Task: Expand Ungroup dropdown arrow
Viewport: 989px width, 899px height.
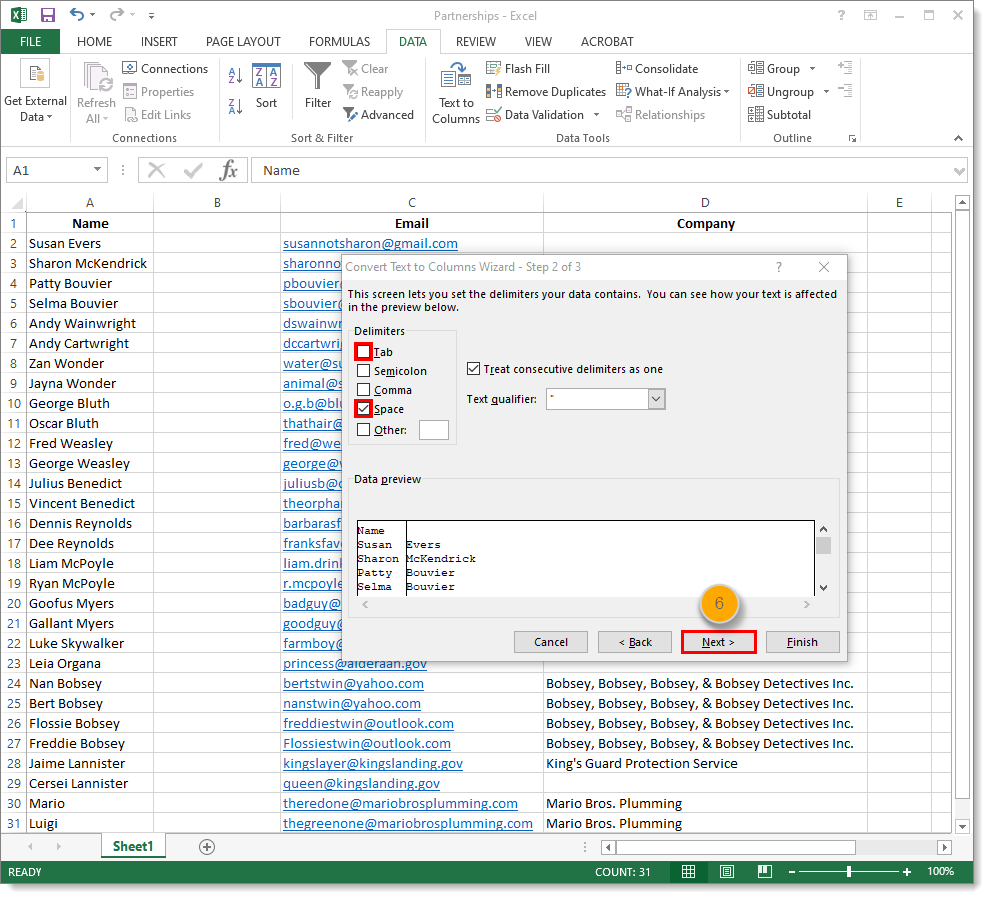Action: click(x=826, y=92)
